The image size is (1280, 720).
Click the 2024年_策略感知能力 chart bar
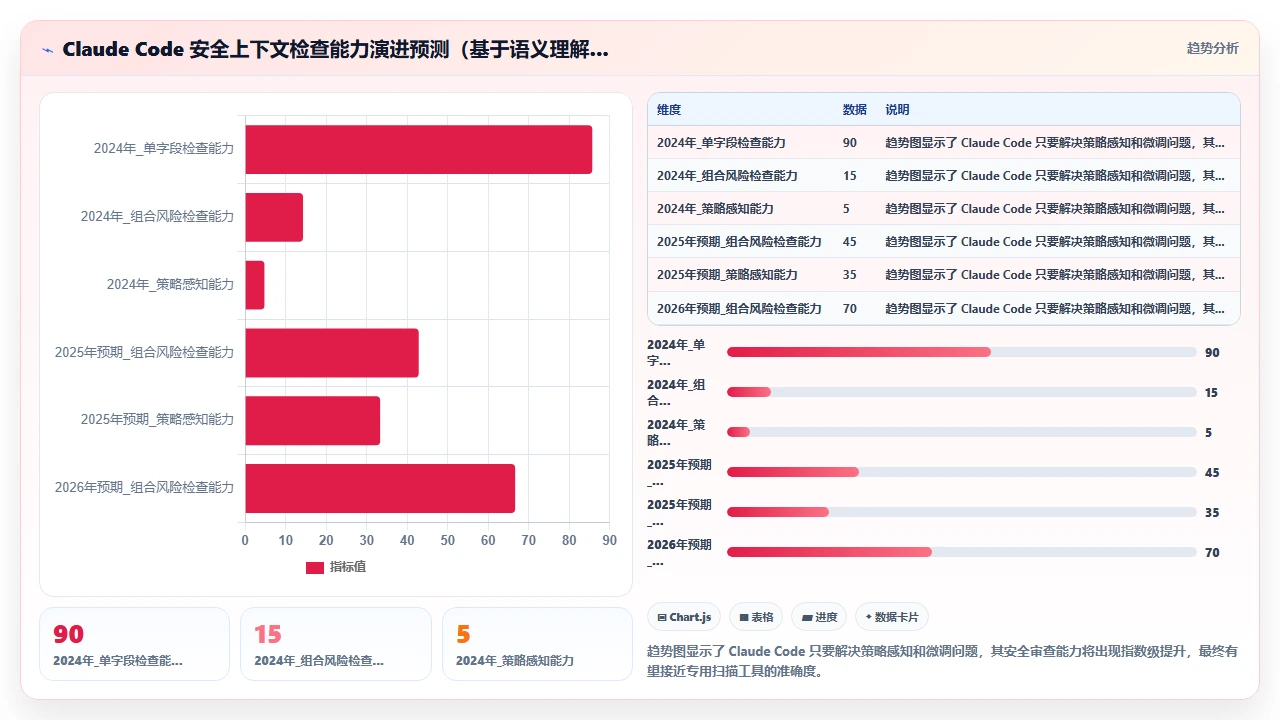(x=255, y=285)
